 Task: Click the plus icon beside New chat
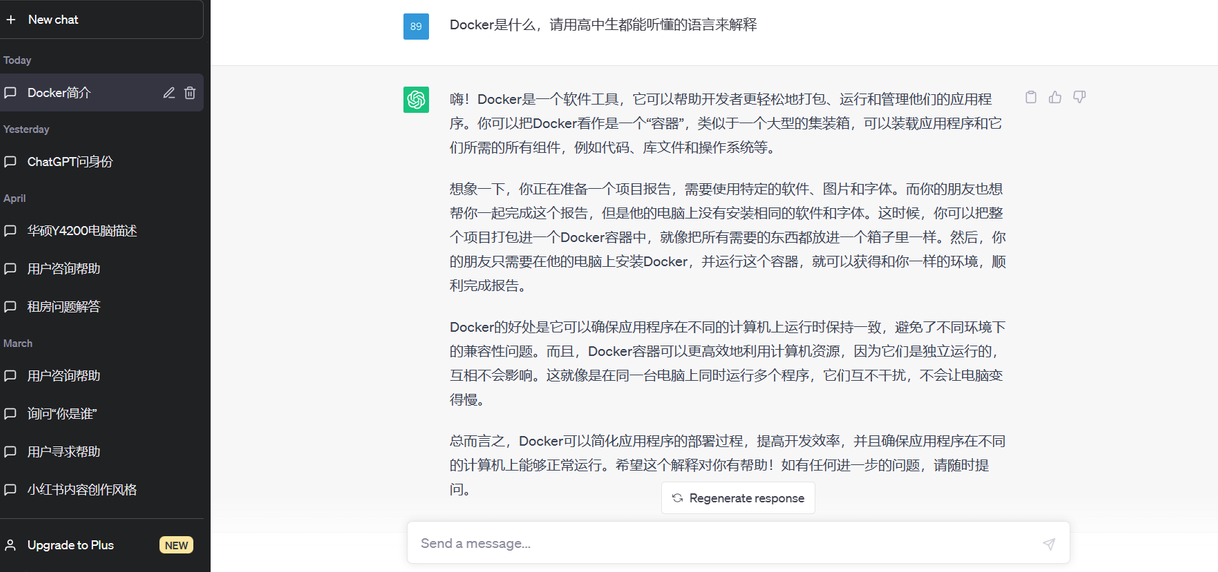tap(11, 19)
